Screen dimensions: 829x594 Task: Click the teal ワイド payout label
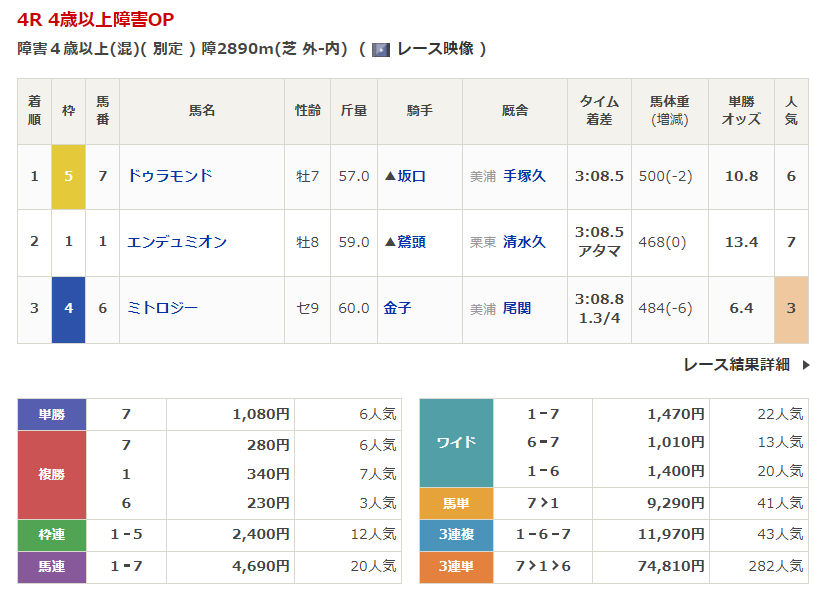[x=456, y=442]
